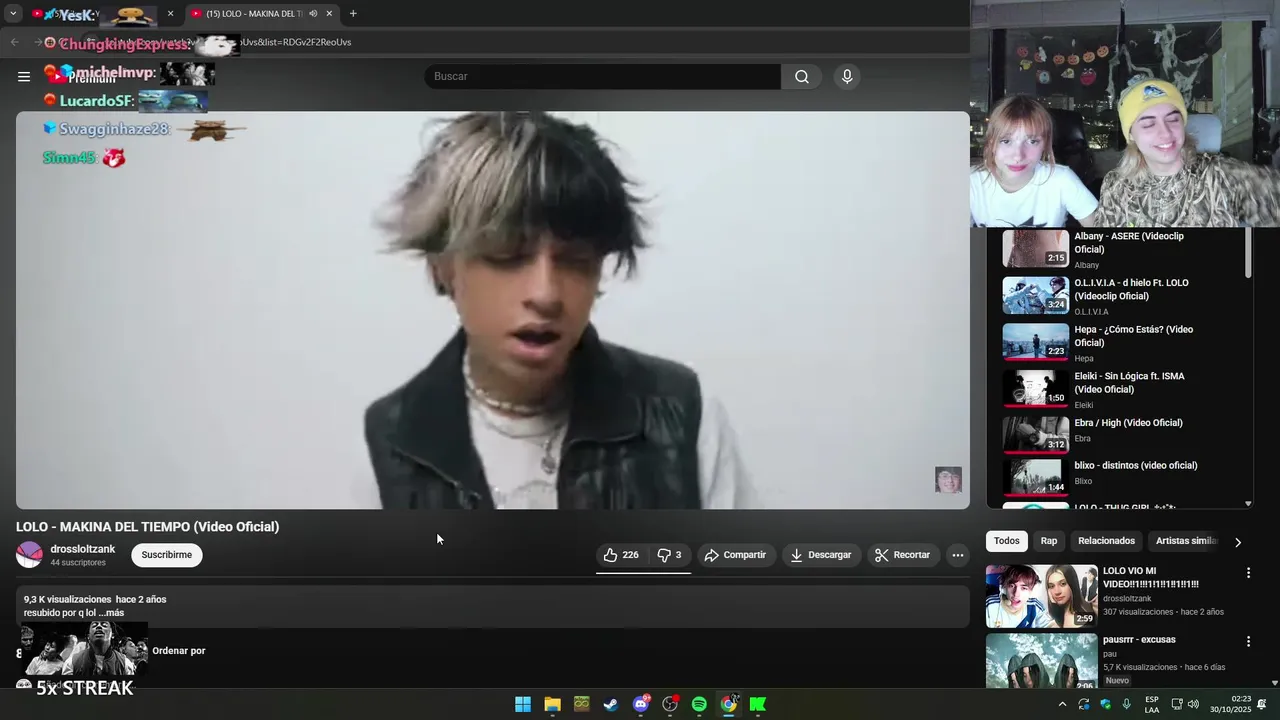Image resolution: width=1280 pixels, height=720 pixels.
Task: Open the ESP LAA language switcher
Action: (1152, 704)
